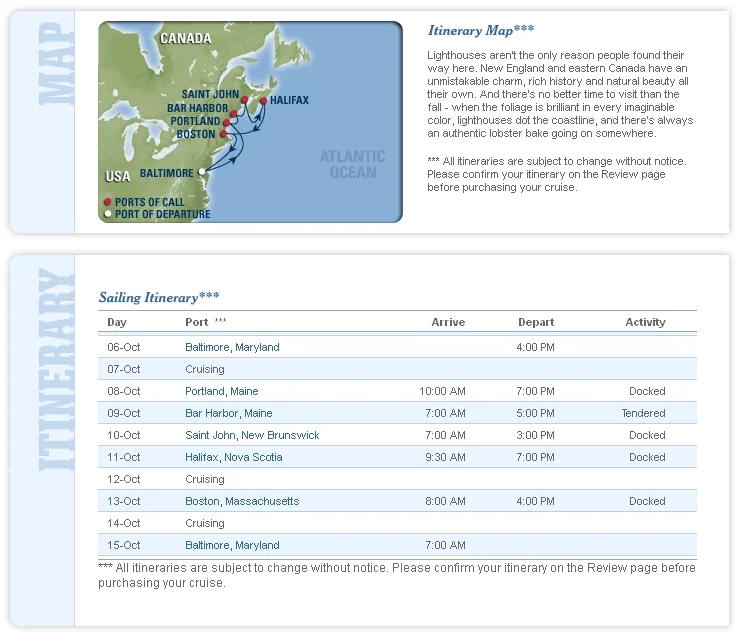Click the Depart column header
The width and height of the screenshot is (738, 635).
(x=536, y=322)
